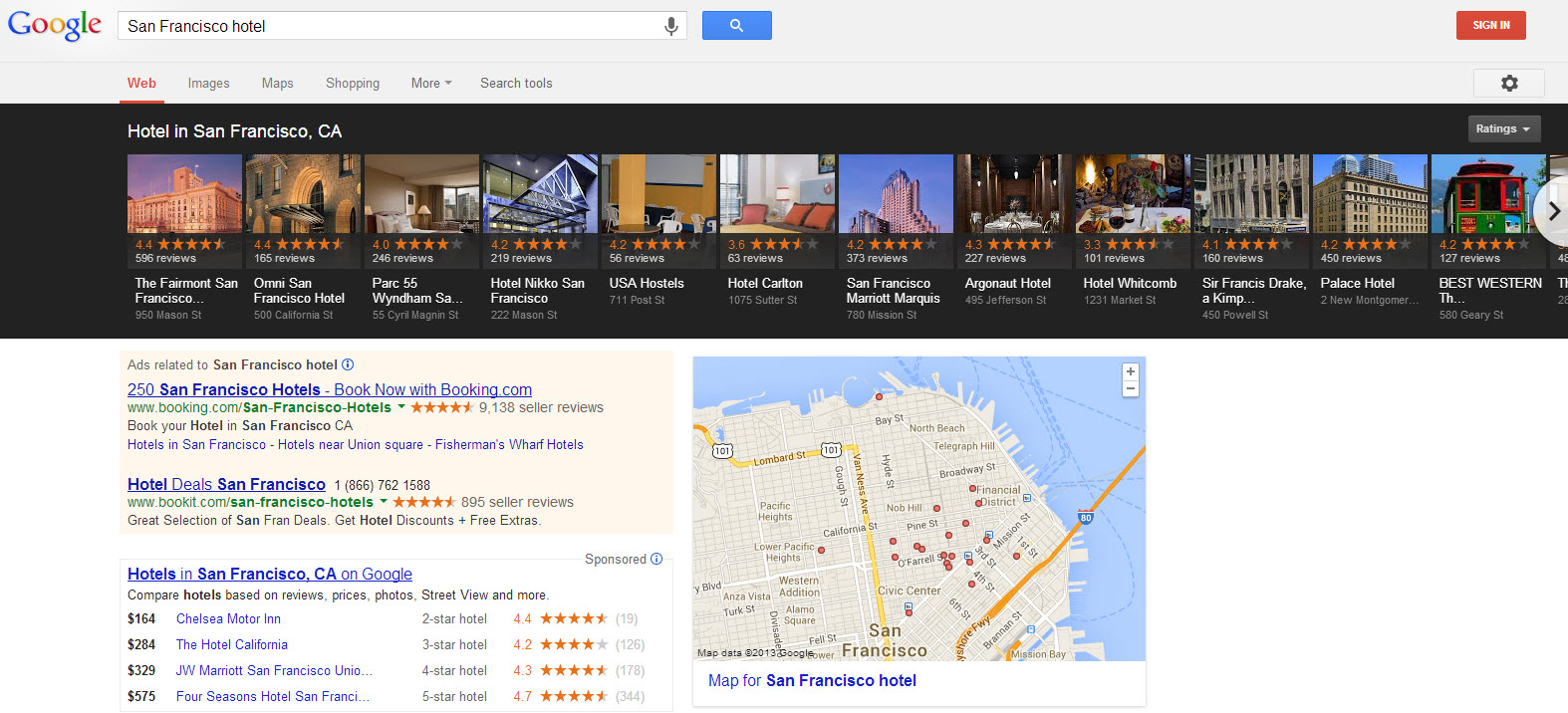Click the Financial District label on map

pyautogui.click(x=999, y=496)
